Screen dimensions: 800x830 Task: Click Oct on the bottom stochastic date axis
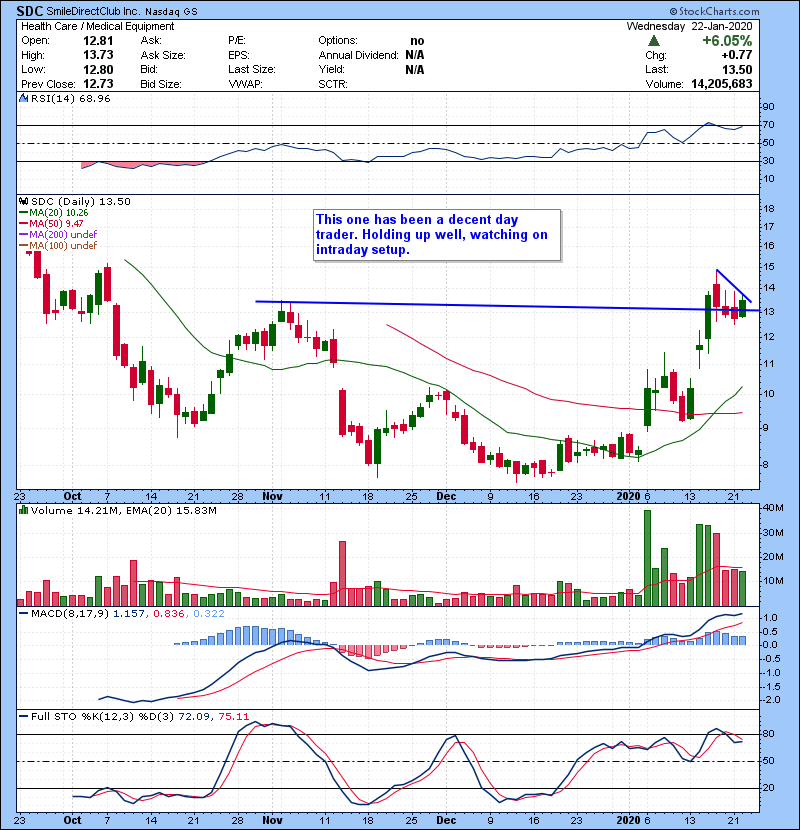(73, 820)
